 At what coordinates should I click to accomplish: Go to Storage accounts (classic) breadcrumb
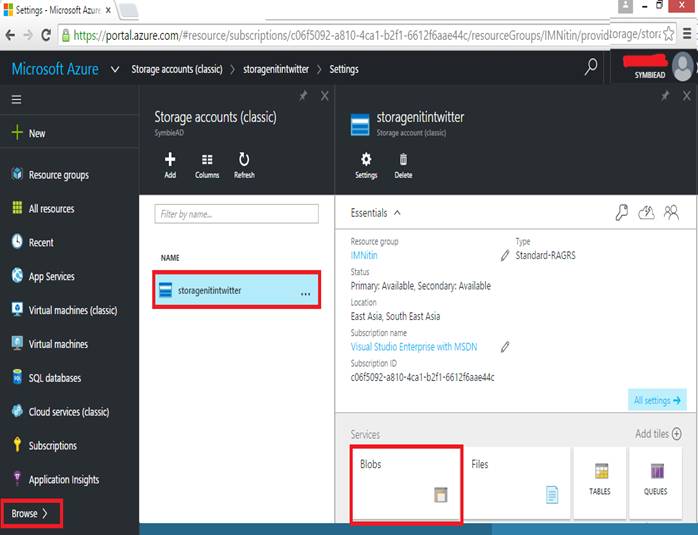[x=177, y=69]
